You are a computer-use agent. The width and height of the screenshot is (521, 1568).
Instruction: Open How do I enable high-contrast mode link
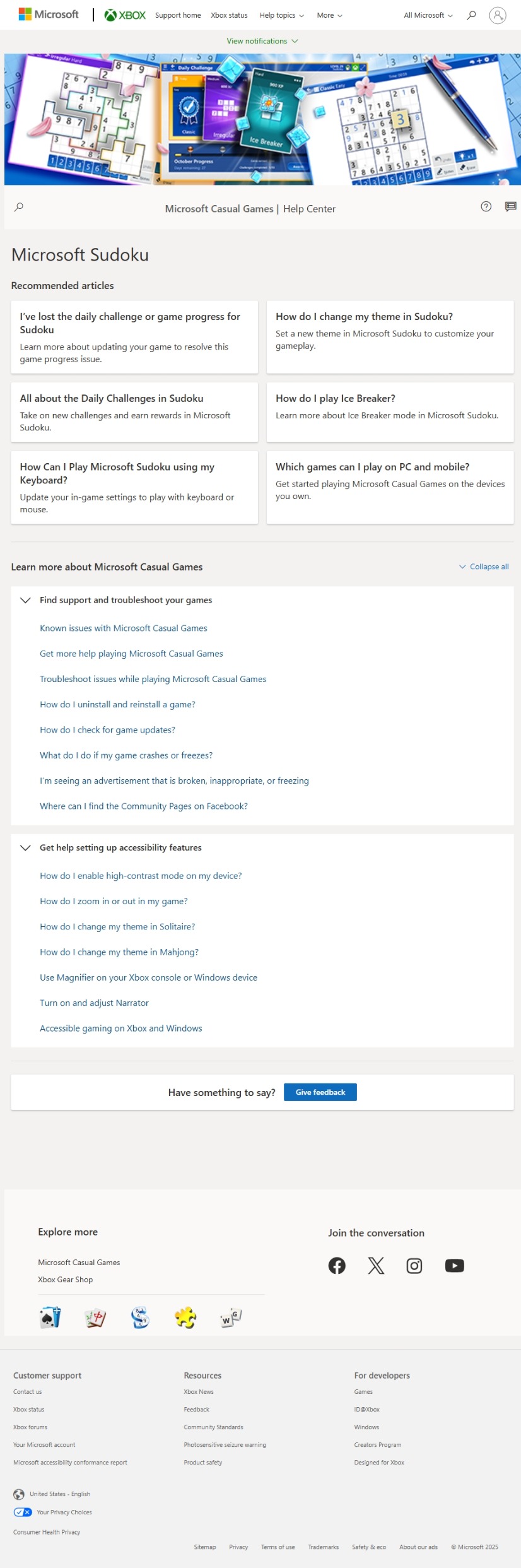point(141,876)
